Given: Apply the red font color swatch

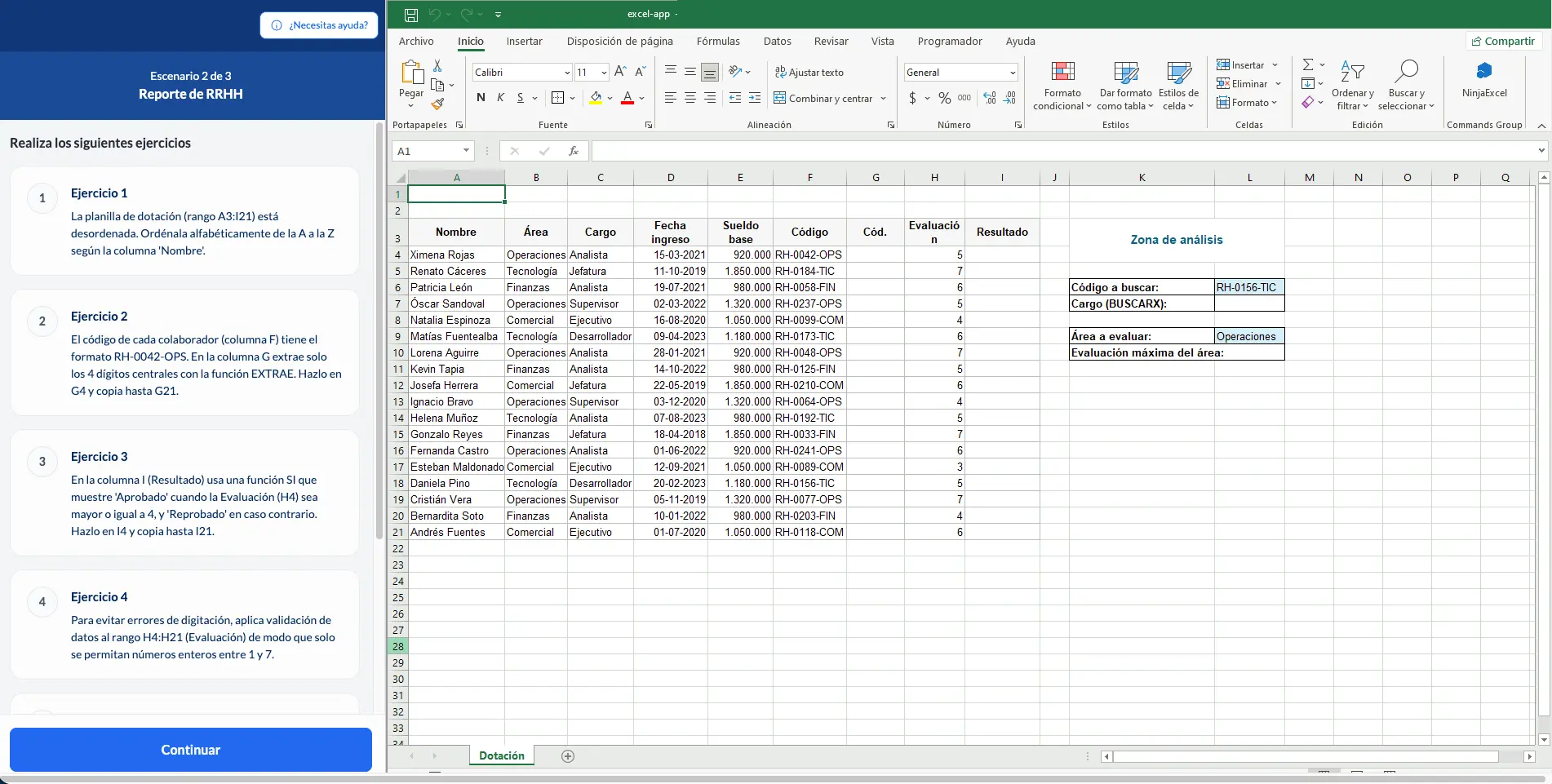Looking at the screenshot, I should coord(627,98).
